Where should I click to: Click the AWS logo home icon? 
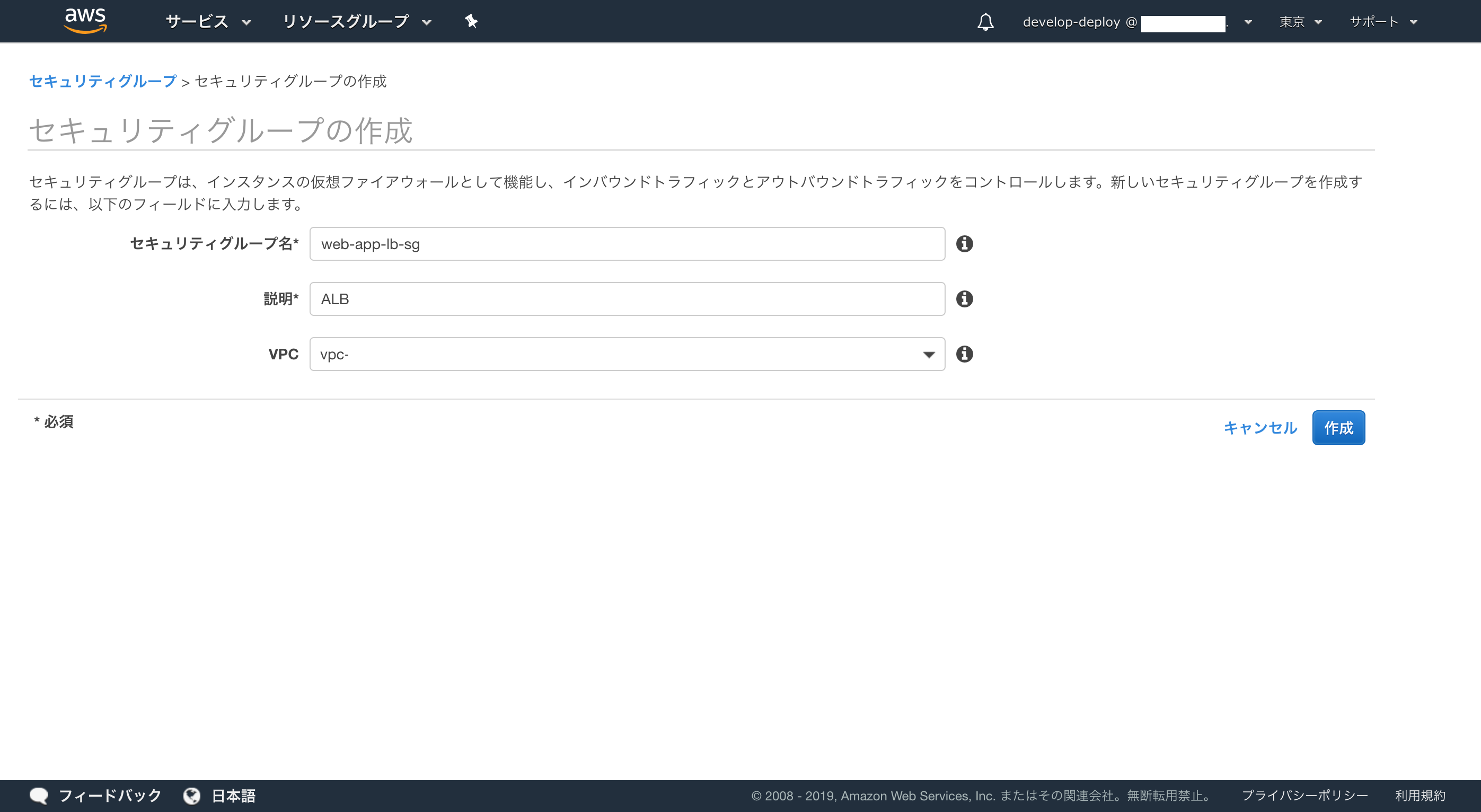[x=85, y=21]
